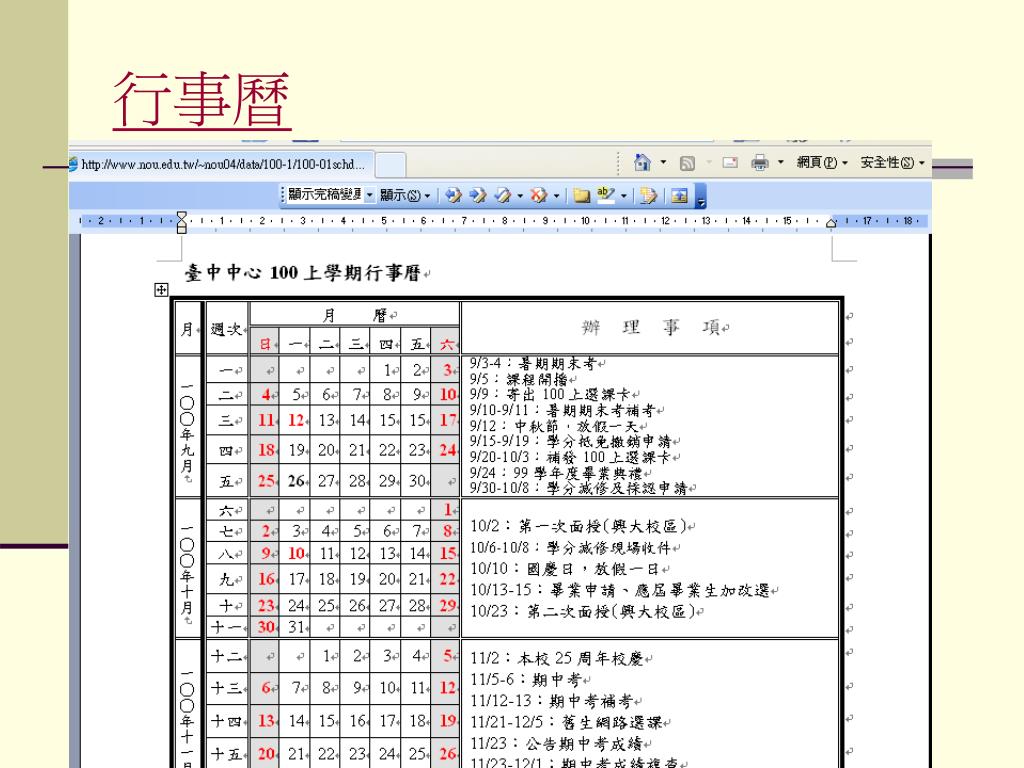Click the RSS feeds icon

click(687, 163)
